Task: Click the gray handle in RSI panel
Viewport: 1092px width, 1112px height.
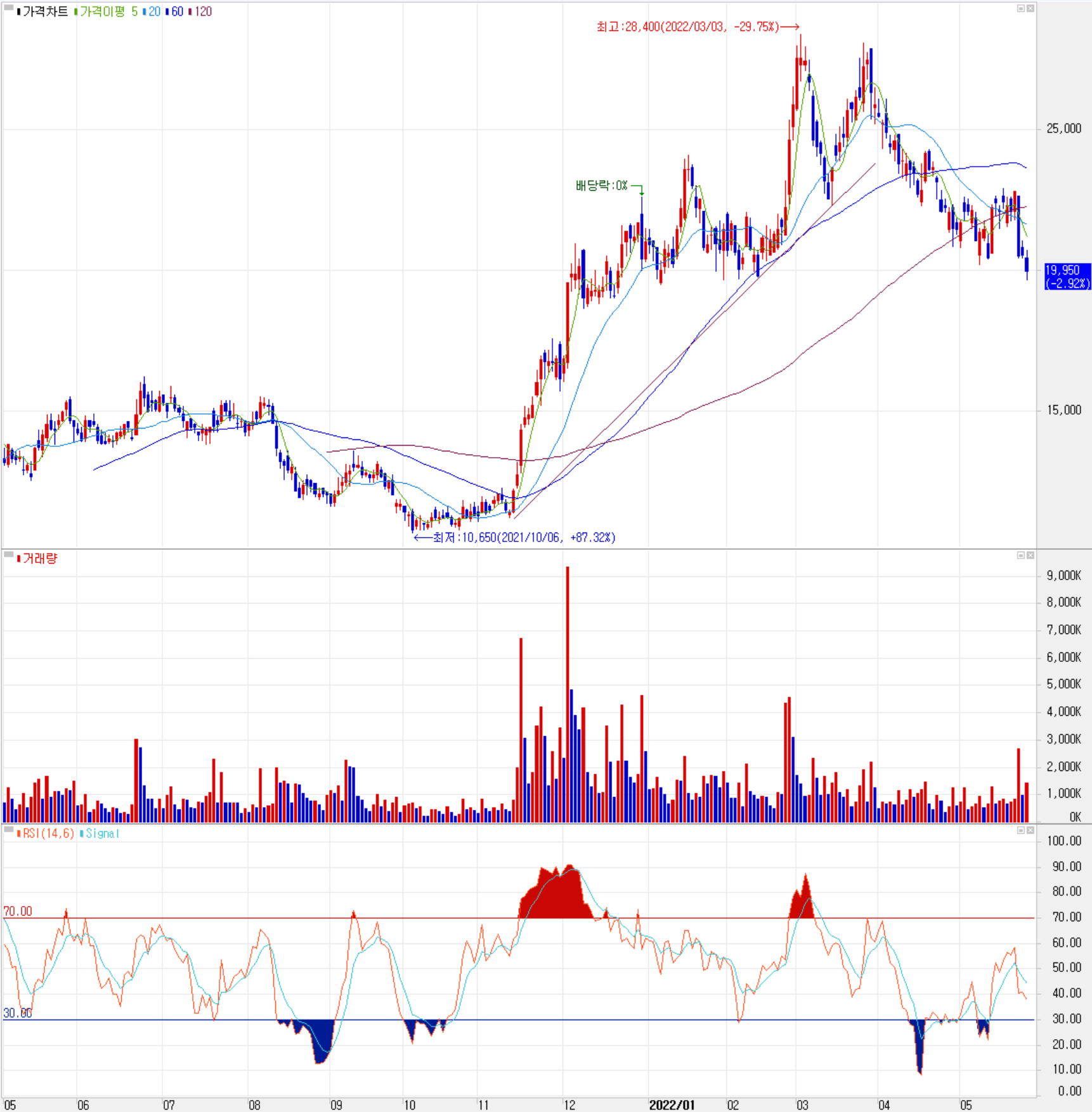Action: tap(8, 829)
